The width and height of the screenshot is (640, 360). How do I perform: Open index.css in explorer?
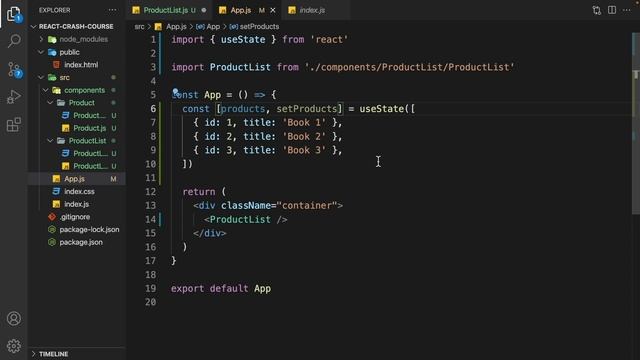[x=76, y=191]
